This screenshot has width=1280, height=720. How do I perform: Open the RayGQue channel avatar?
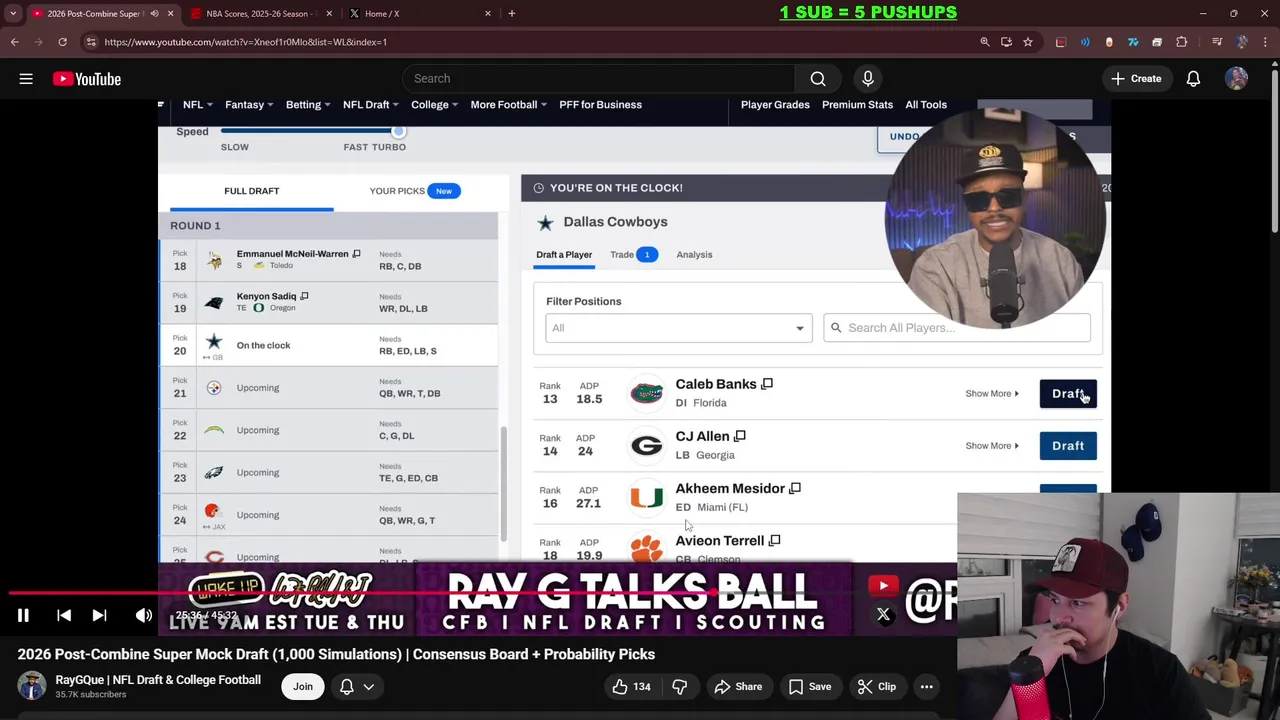pos(32,686)
